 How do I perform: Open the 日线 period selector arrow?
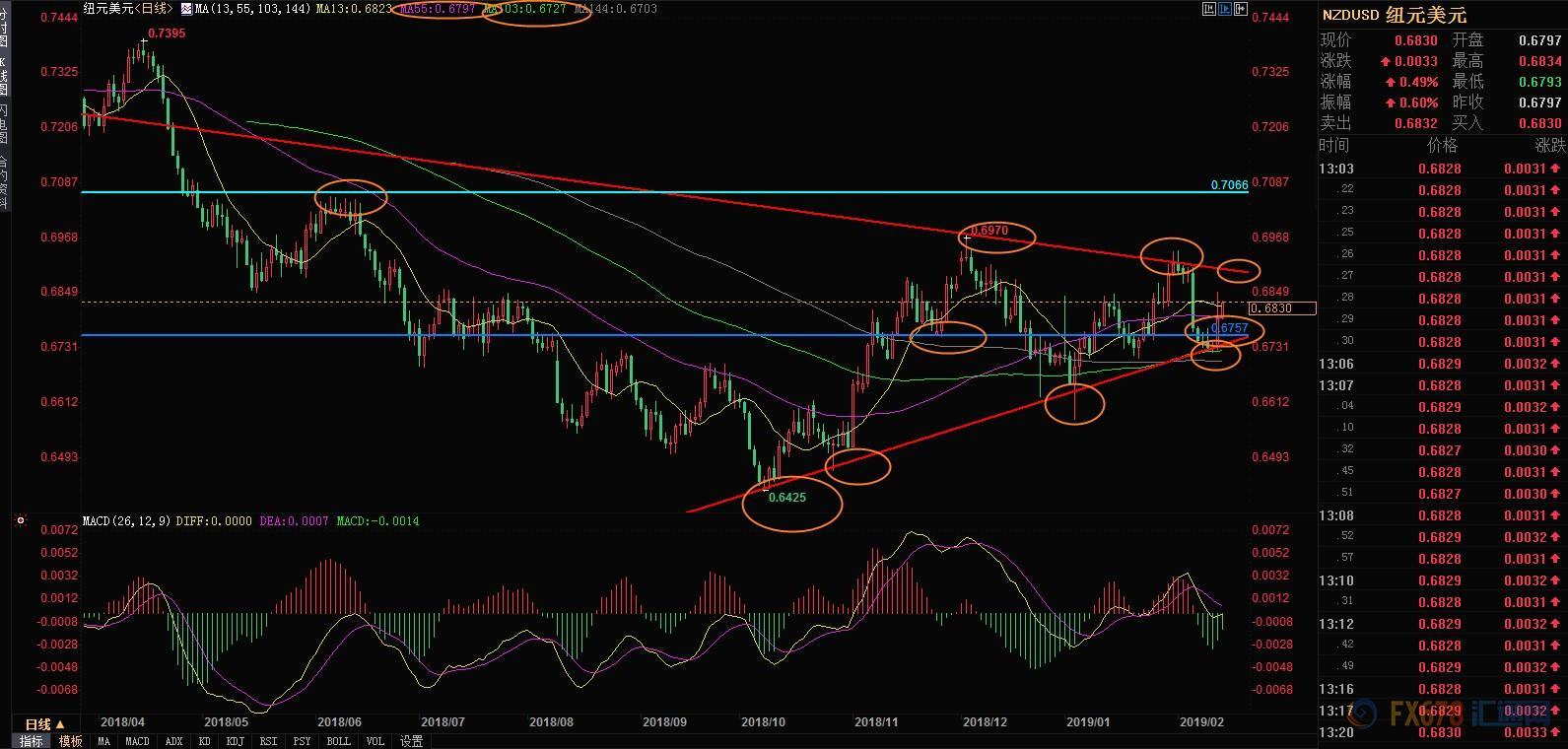(x=60, y=724)
